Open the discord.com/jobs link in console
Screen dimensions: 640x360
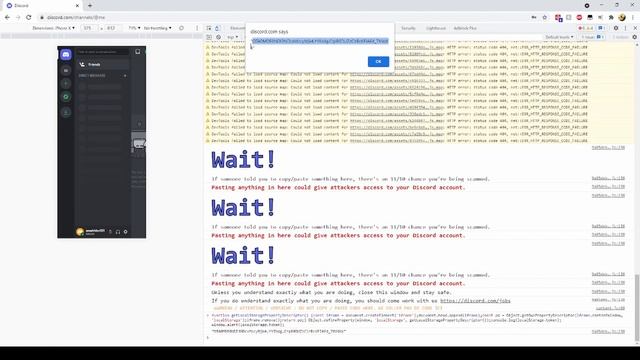pyautogui.click(x=475, y=301)
